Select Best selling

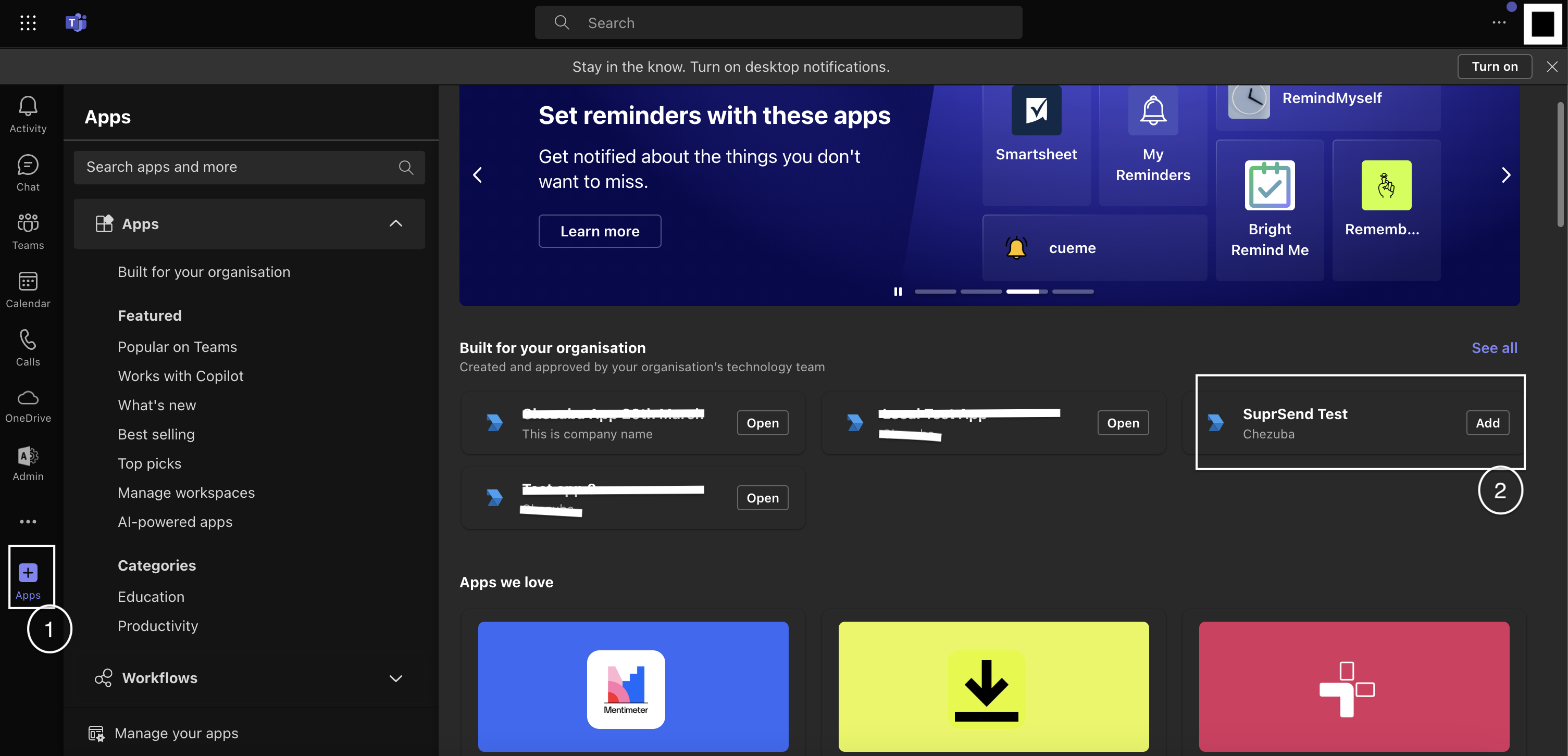click(x=156, y=434)
